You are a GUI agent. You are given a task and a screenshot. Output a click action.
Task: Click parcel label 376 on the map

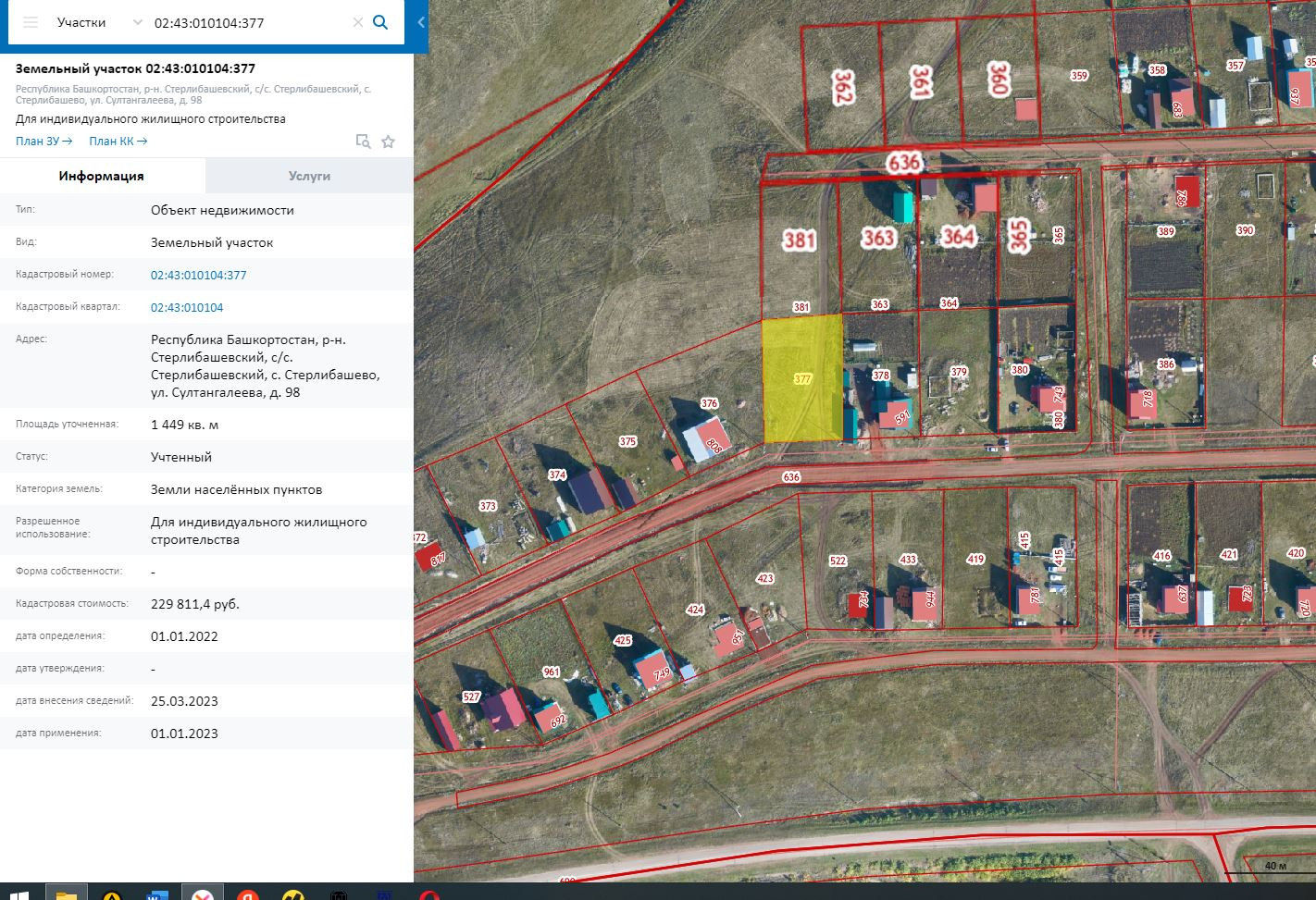tap(710, 403)
